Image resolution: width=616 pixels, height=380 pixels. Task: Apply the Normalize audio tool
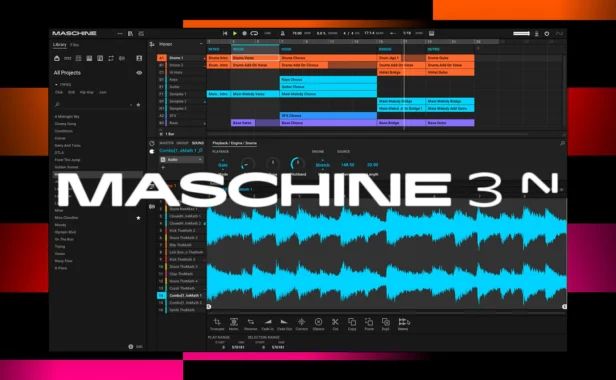pyautogui.click(x=234, y=322)
